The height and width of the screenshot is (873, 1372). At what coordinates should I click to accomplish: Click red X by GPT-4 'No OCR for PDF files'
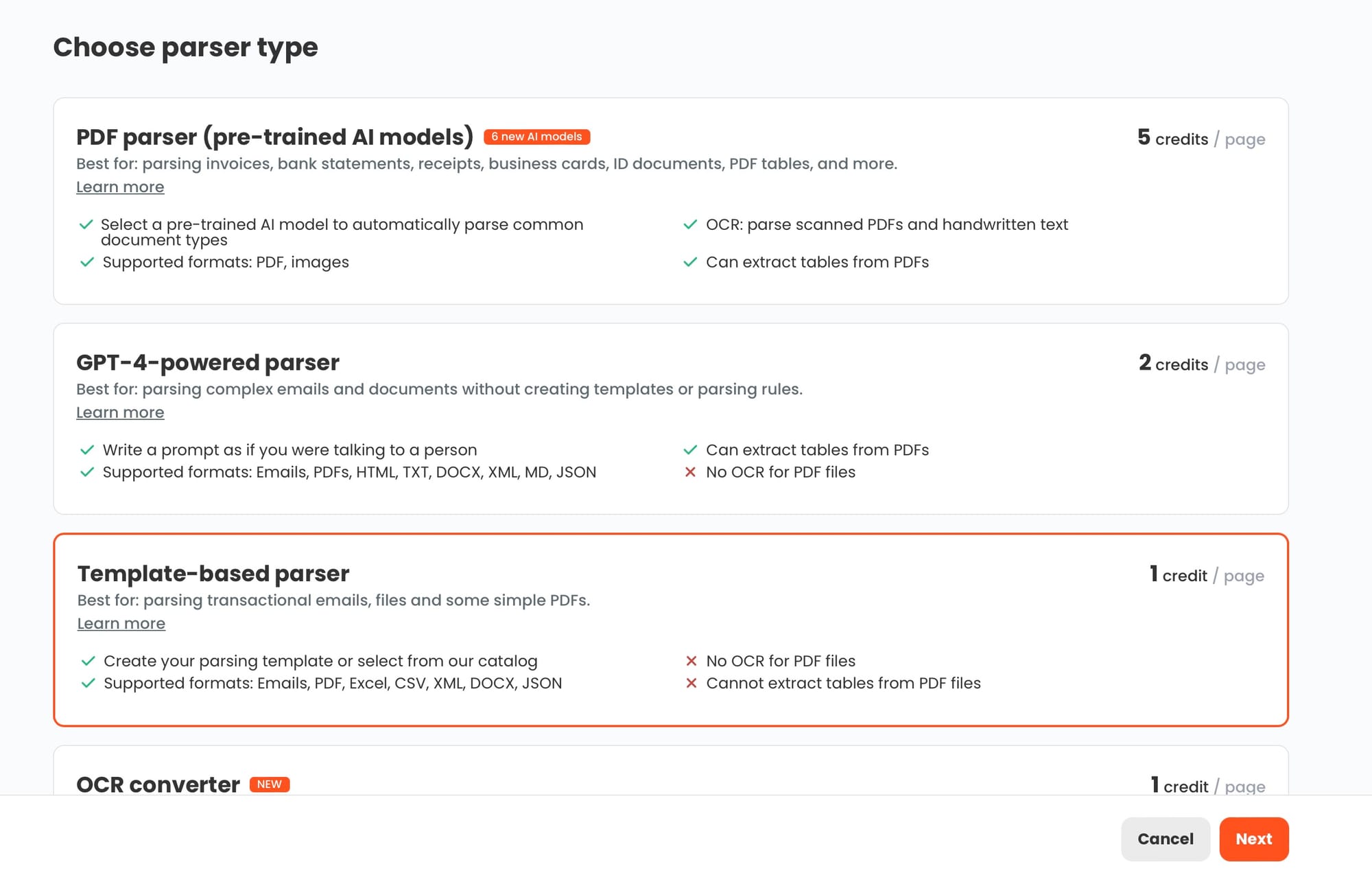point(690,472)
